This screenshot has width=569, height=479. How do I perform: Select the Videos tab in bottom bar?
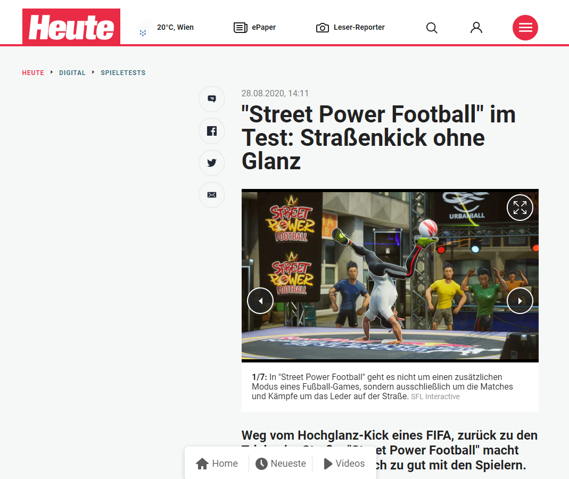344,463
